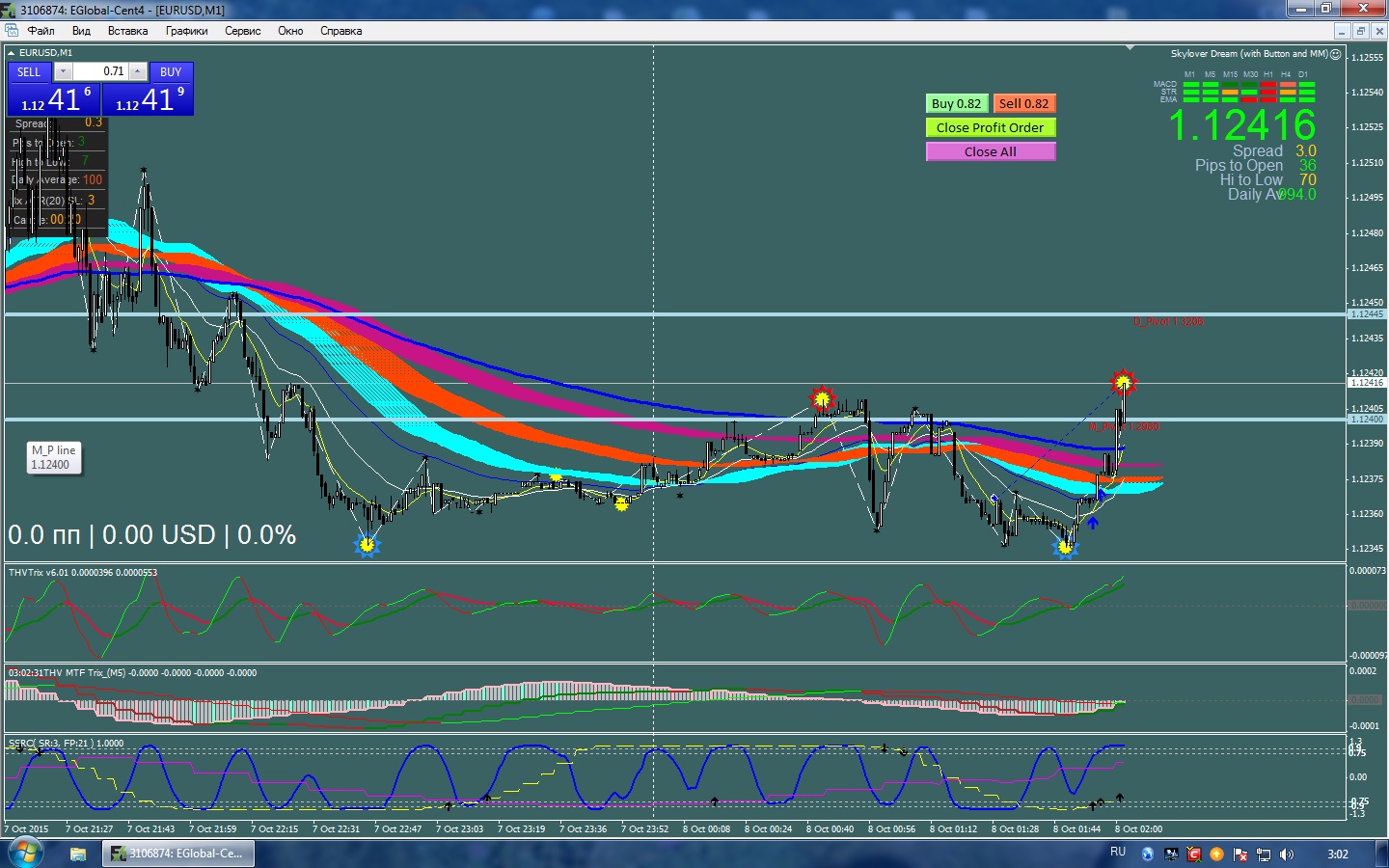The image size is (1389, 868).
Task: Click the M_P line 1.12400 label
Action: 54,457
